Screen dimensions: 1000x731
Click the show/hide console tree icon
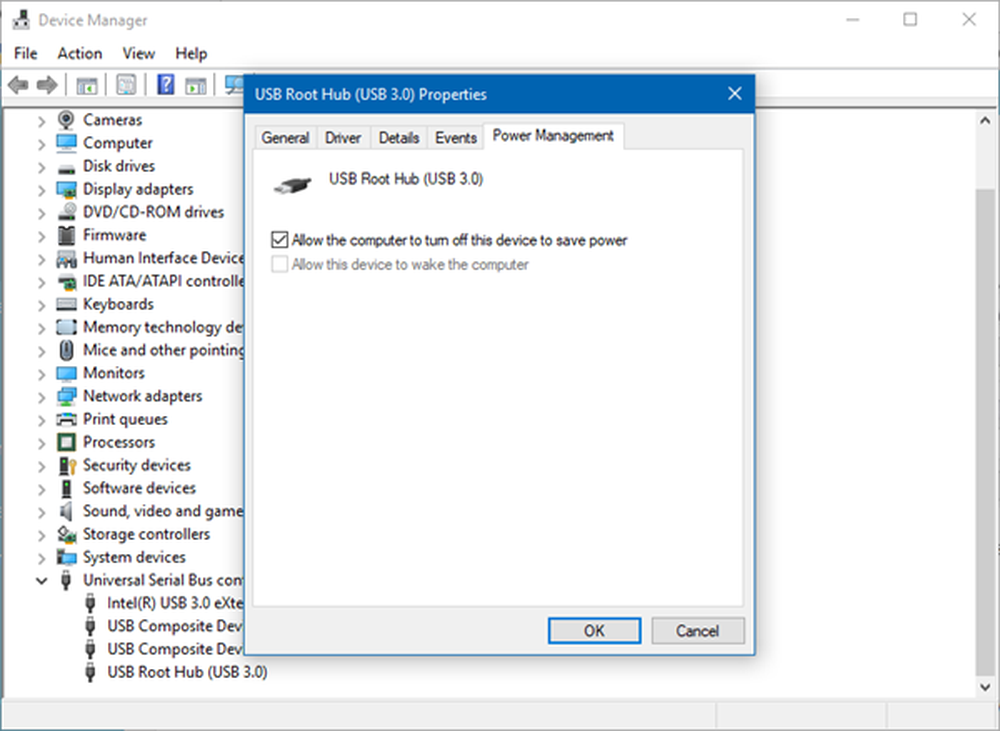click(x=87, y=85)
